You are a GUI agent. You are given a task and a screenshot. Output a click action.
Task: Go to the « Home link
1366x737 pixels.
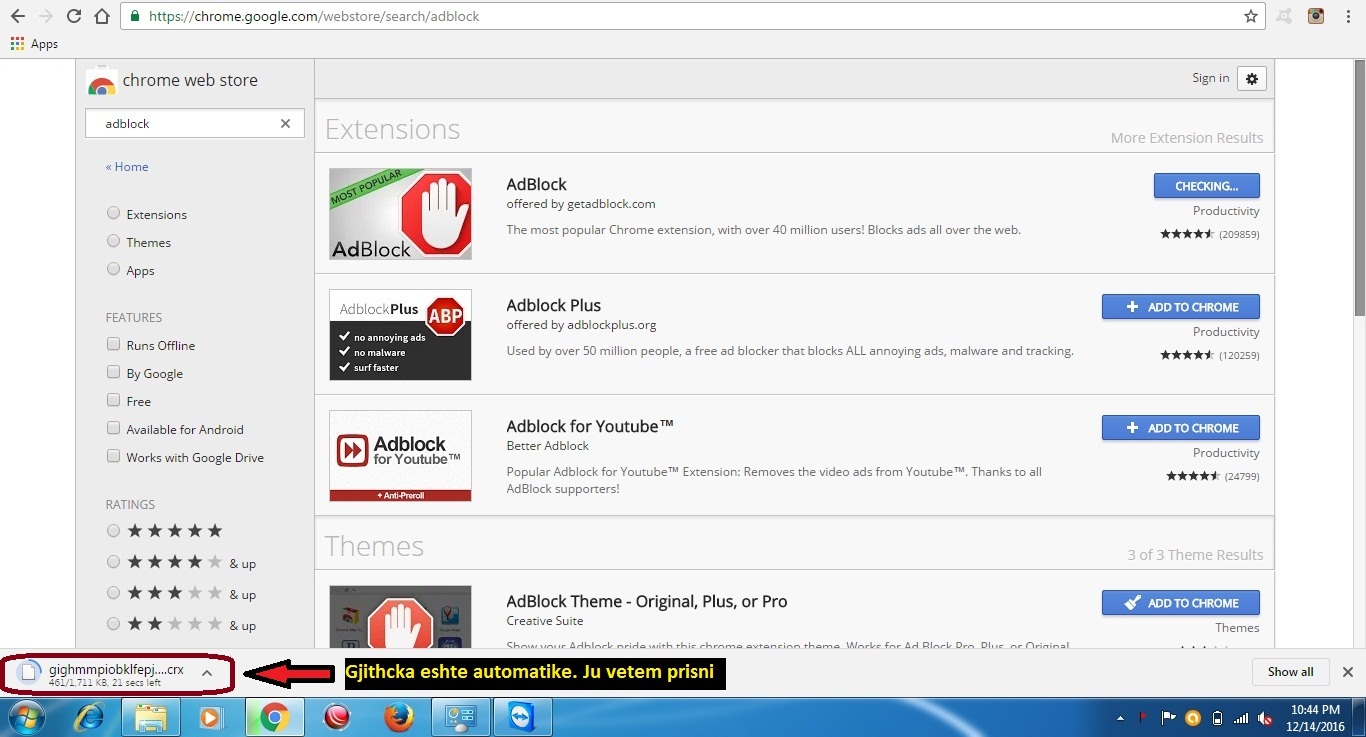click(127, 167)
